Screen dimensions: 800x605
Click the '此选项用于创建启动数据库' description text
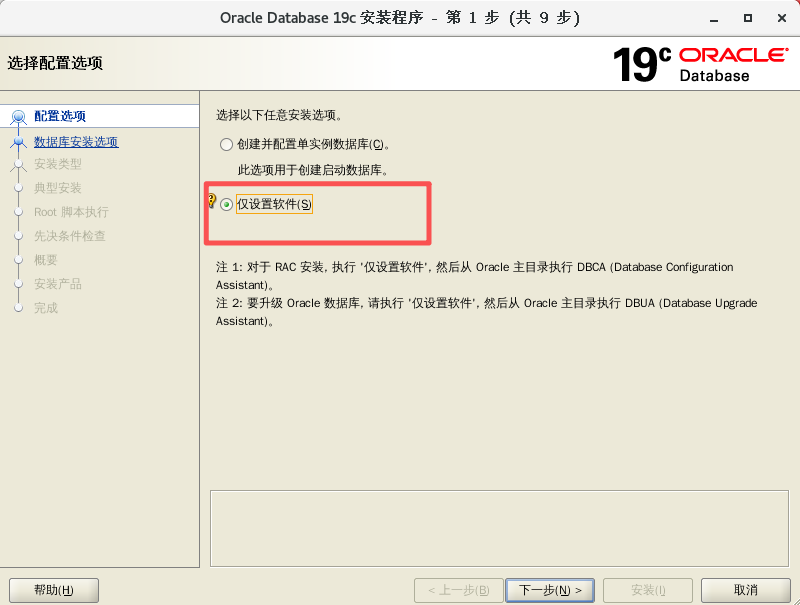point(313,170)
